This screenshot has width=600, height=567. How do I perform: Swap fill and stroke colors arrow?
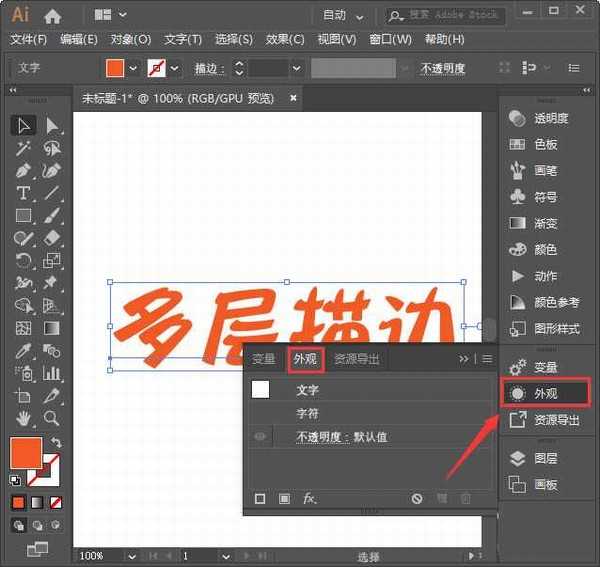(x=56, y=443)
